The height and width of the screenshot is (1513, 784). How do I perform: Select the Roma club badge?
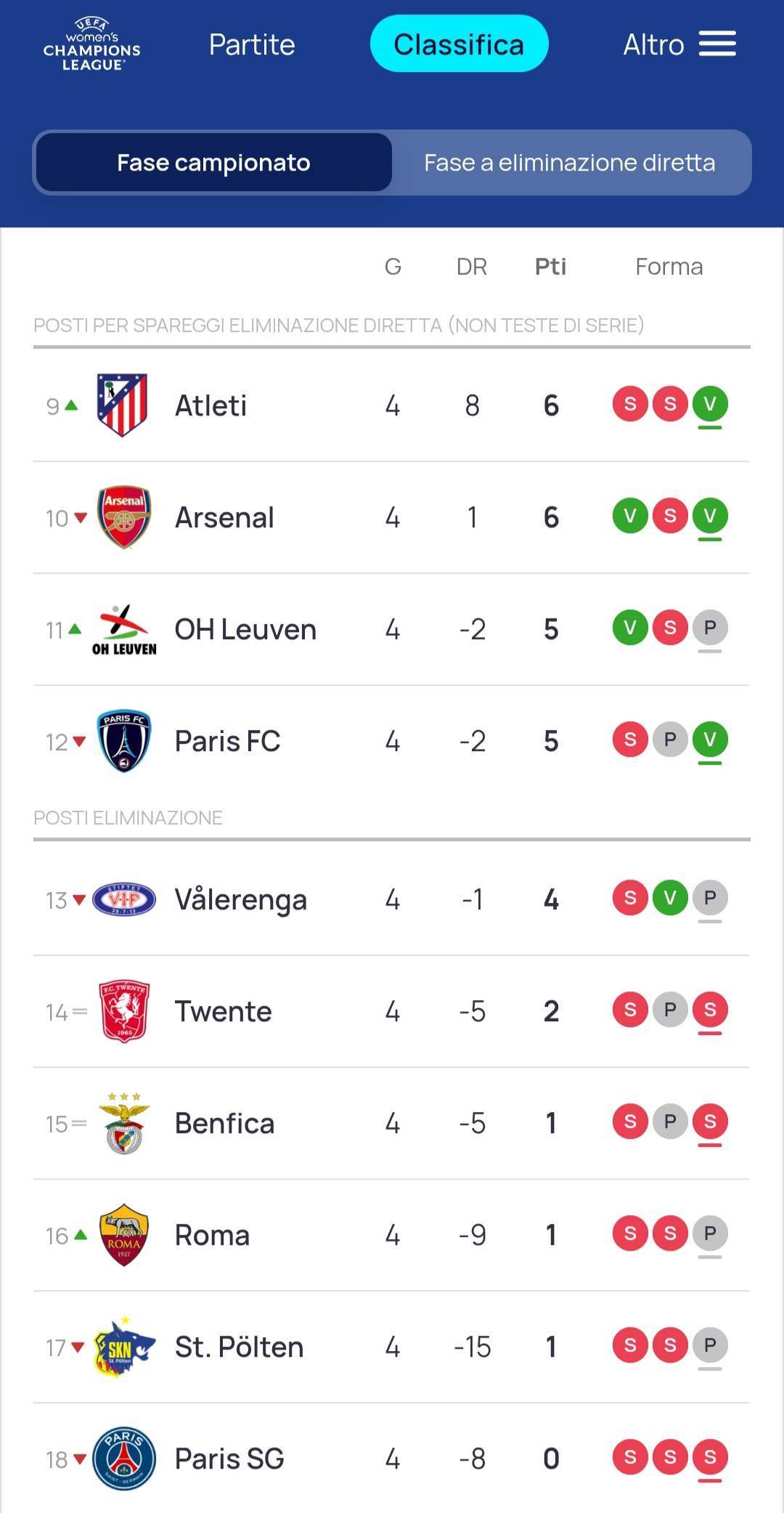124,1235
